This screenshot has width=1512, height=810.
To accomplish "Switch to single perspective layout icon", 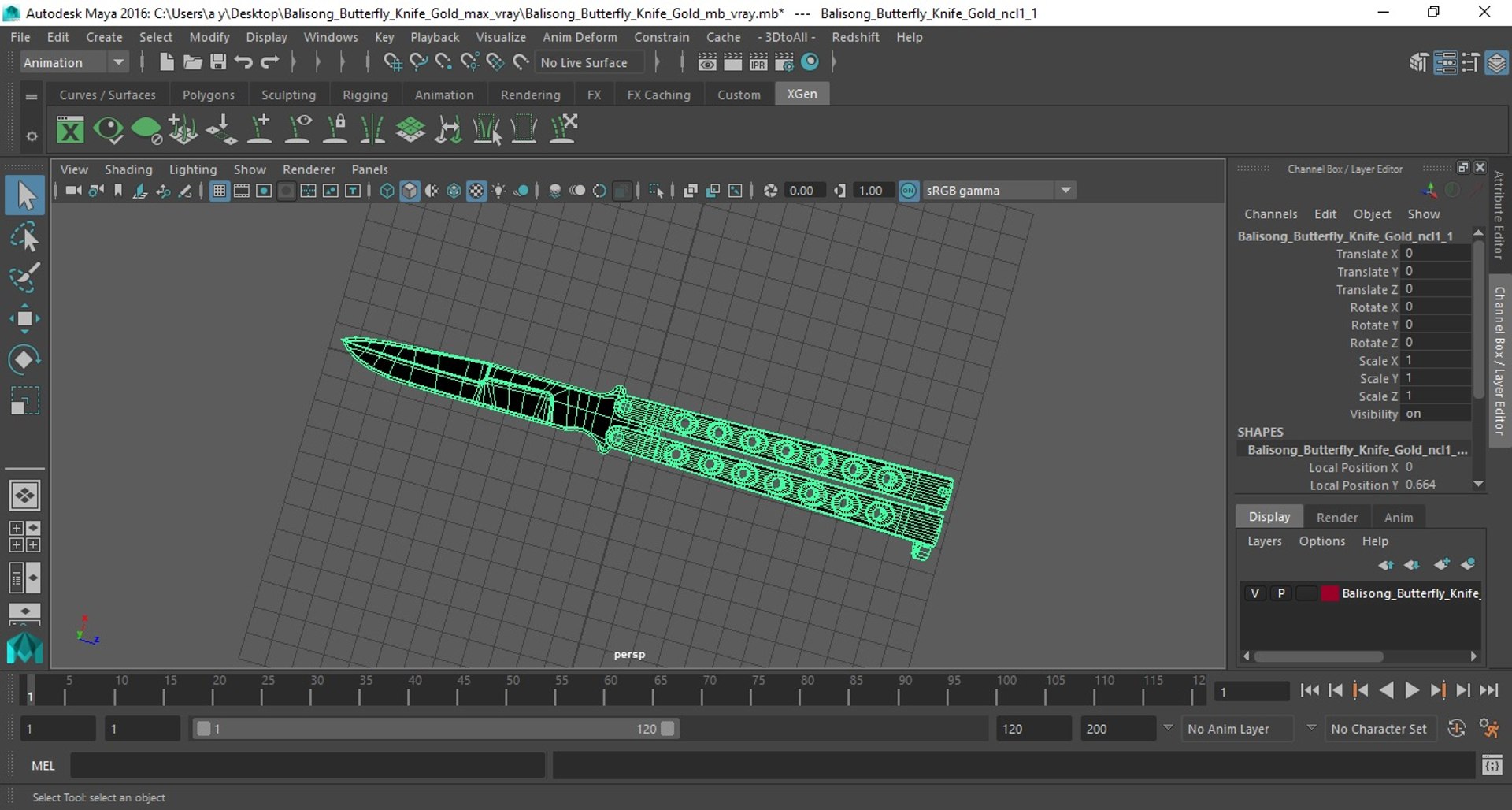I will pyautogui.click(x=24, y=496).
